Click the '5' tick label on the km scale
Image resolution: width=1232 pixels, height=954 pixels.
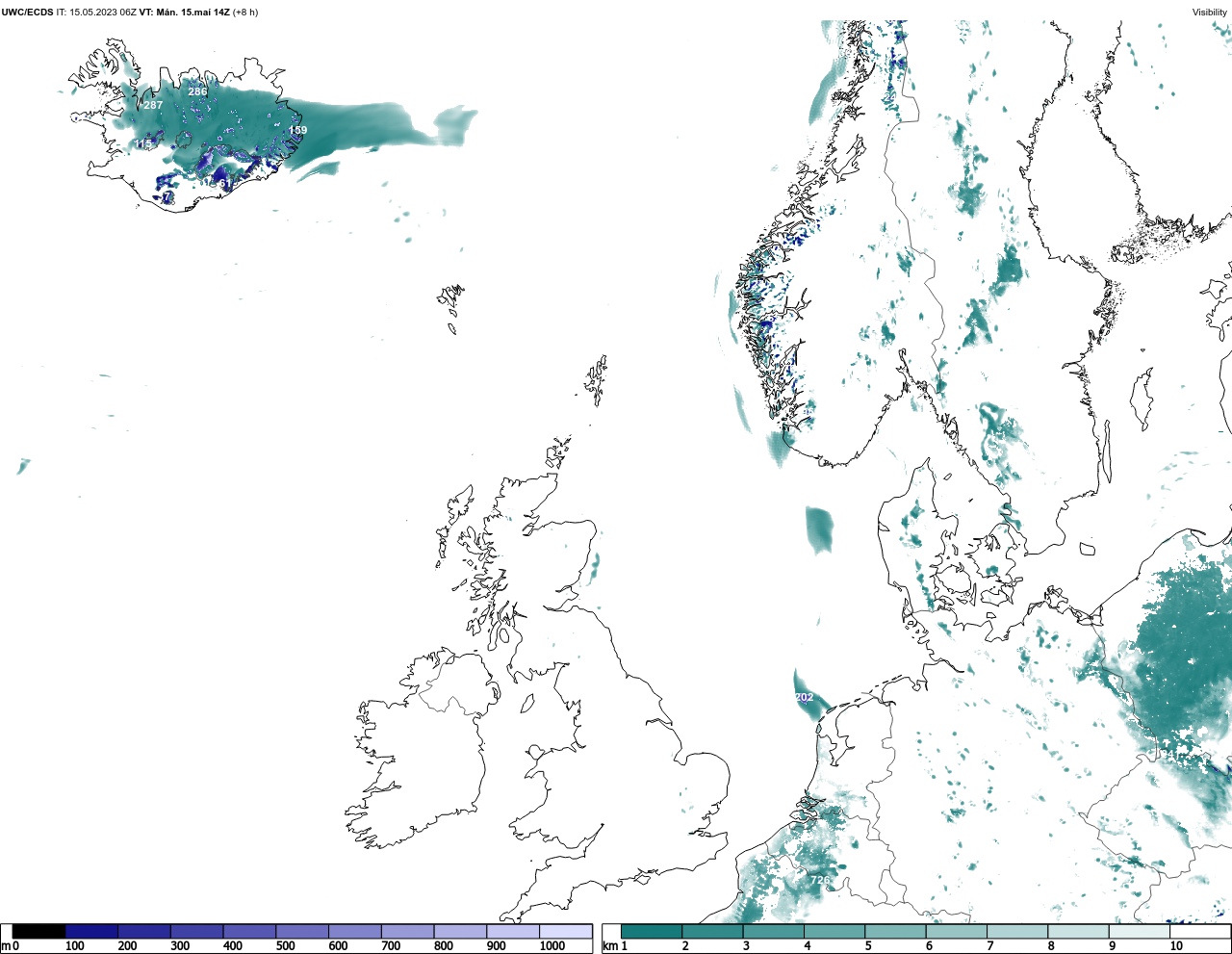868,946
